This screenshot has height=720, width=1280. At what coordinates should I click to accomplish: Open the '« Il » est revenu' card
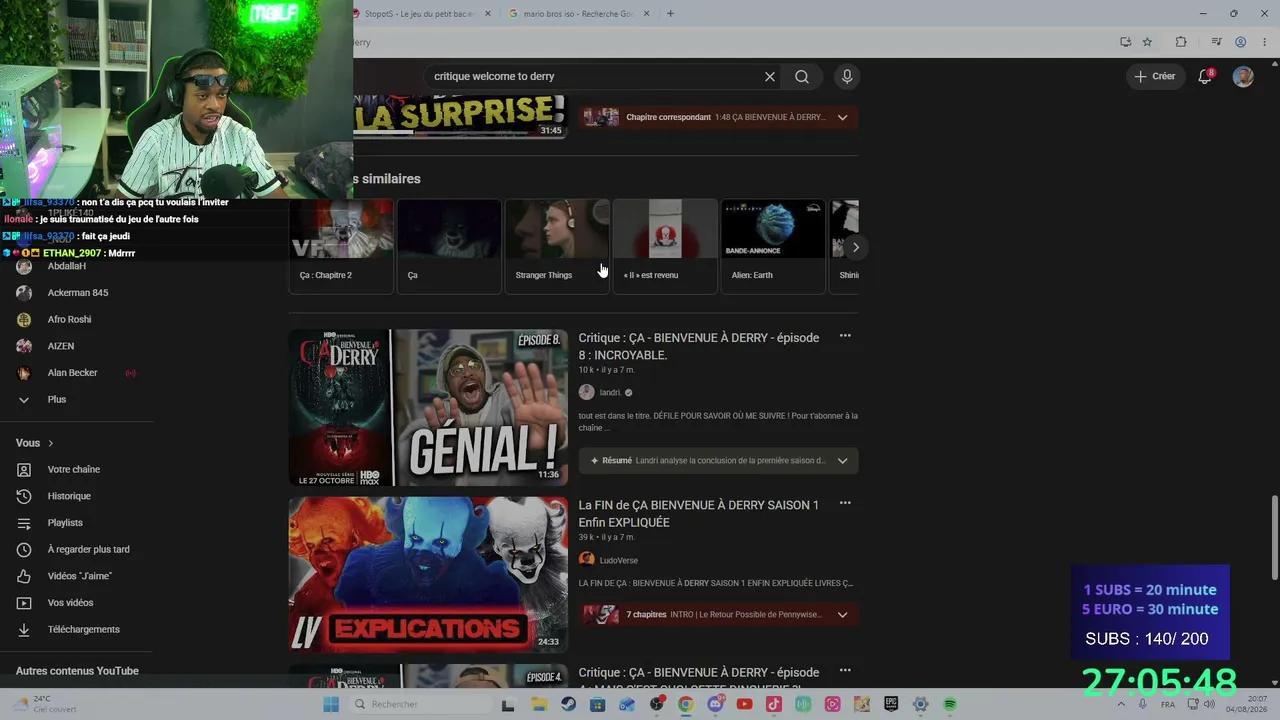point(665,246)
